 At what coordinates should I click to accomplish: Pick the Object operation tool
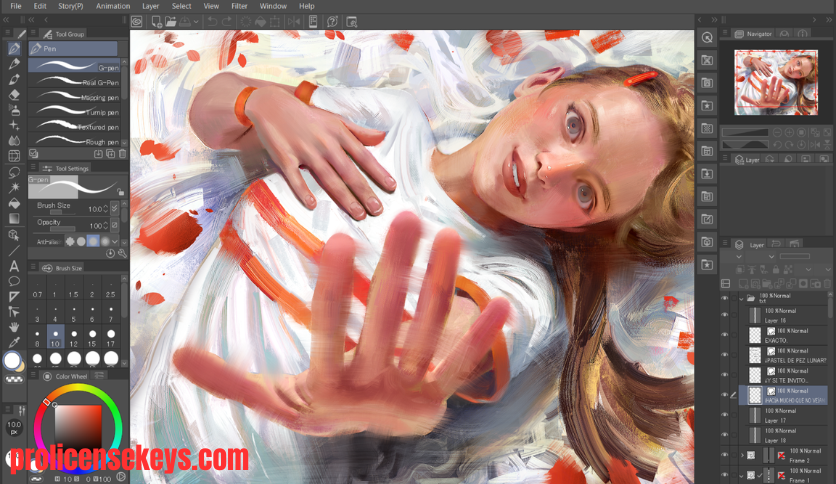pyautogui.click(x=14, y=235)
